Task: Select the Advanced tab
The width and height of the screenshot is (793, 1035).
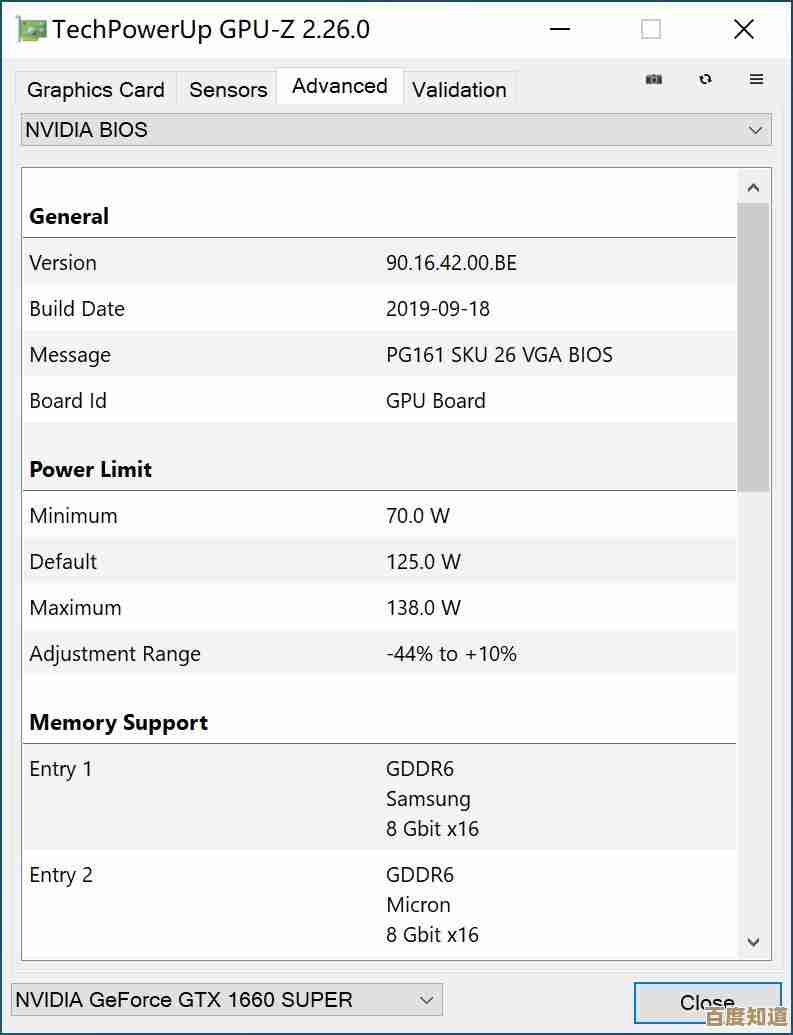Action: click(340, 87)
